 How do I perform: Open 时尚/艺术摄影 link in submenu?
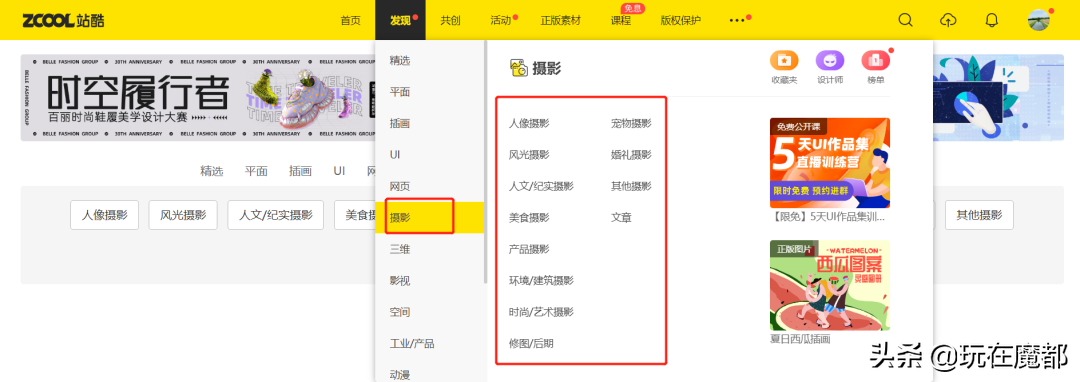[x=541, y=312]
